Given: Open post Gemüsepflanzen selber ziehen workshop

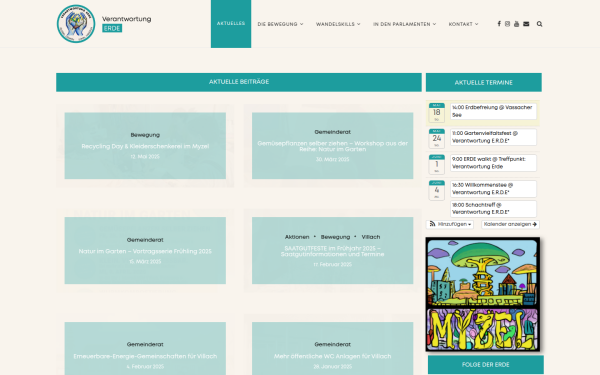Looking at the screenshot, I should [333, 146].
